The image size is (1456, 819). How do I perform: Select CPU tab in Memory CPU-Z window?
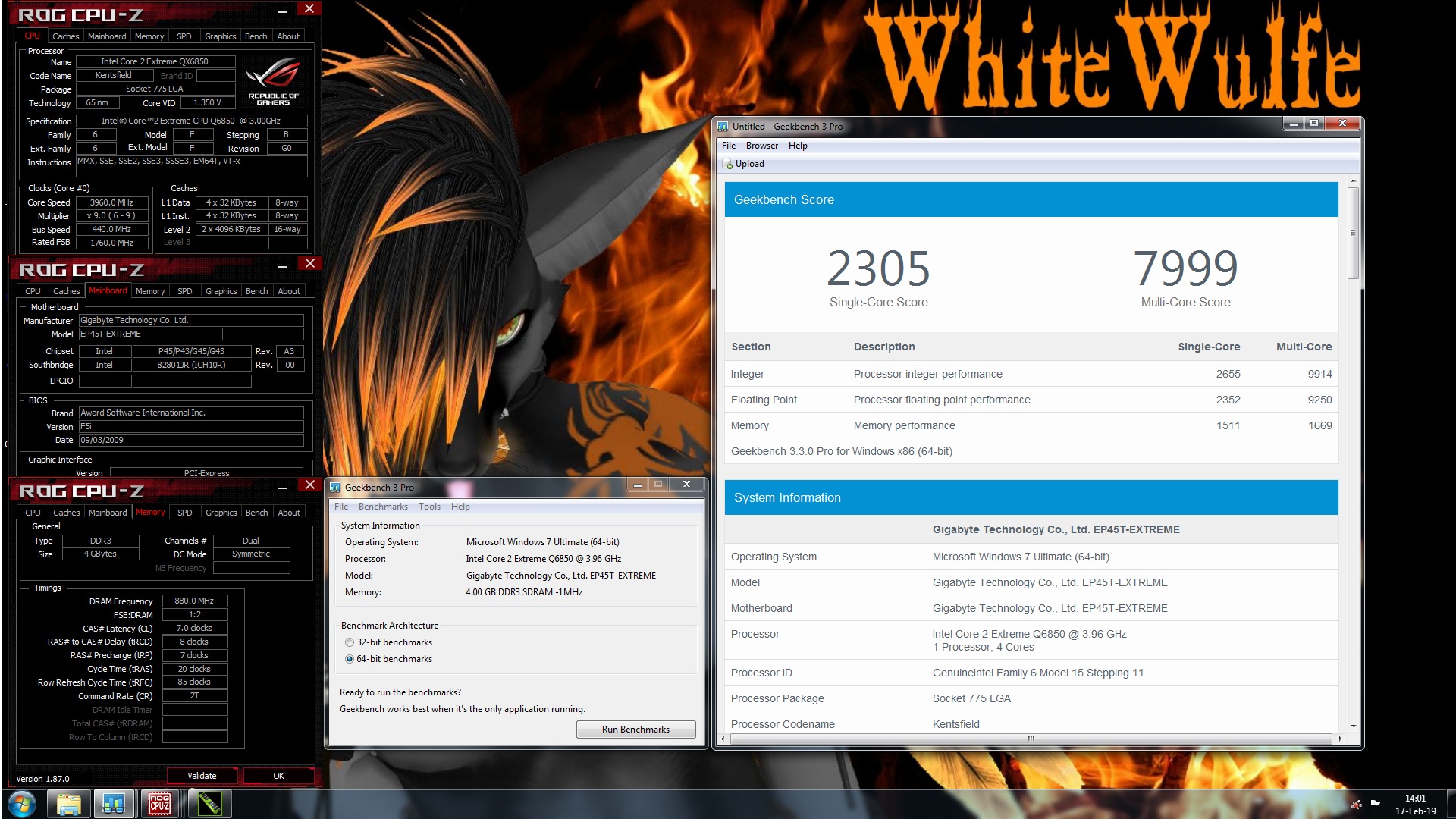[x=33, y=513]
